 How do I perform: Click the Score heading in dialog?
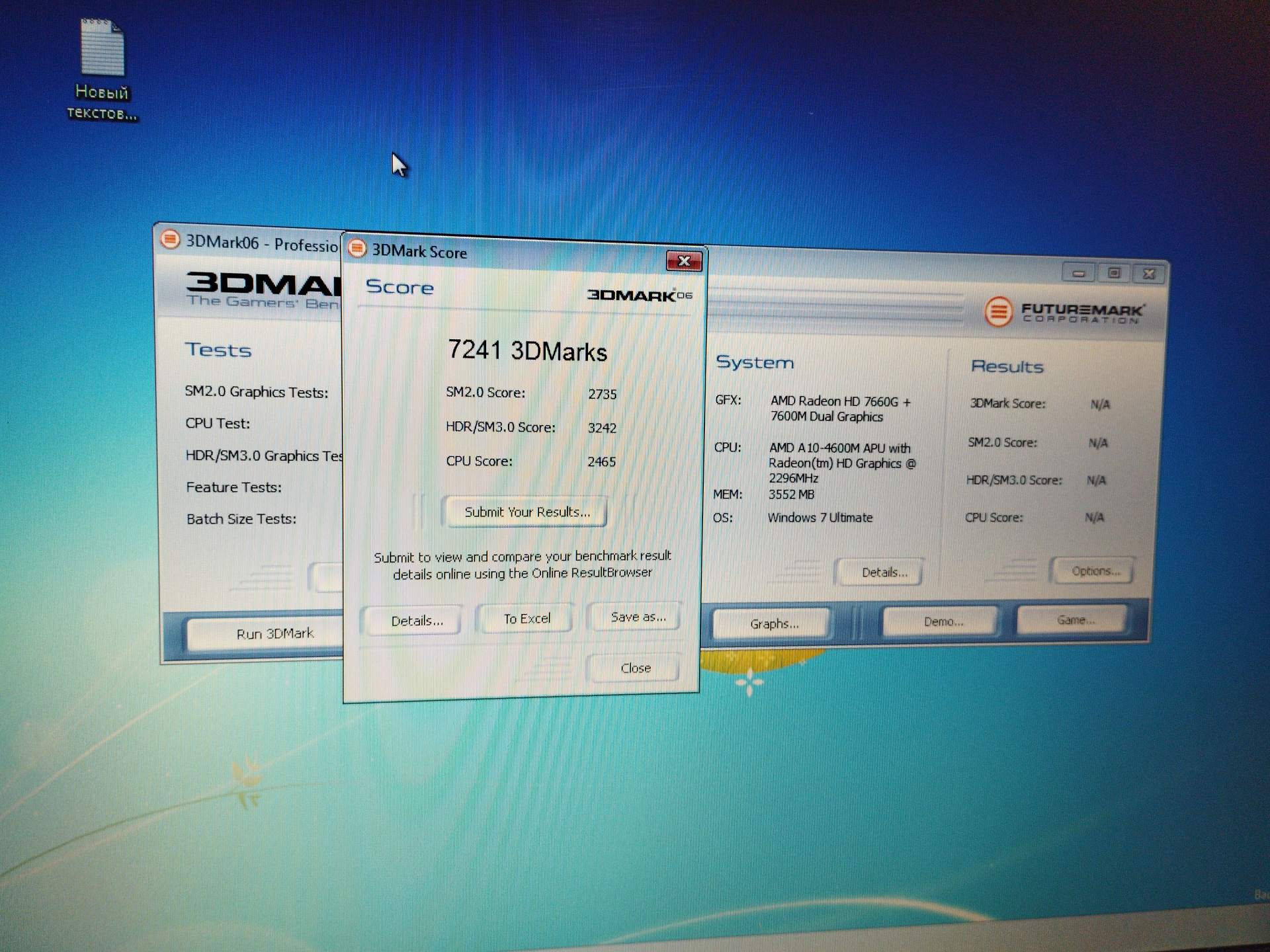pyautogui.click(x=400, y=287)
